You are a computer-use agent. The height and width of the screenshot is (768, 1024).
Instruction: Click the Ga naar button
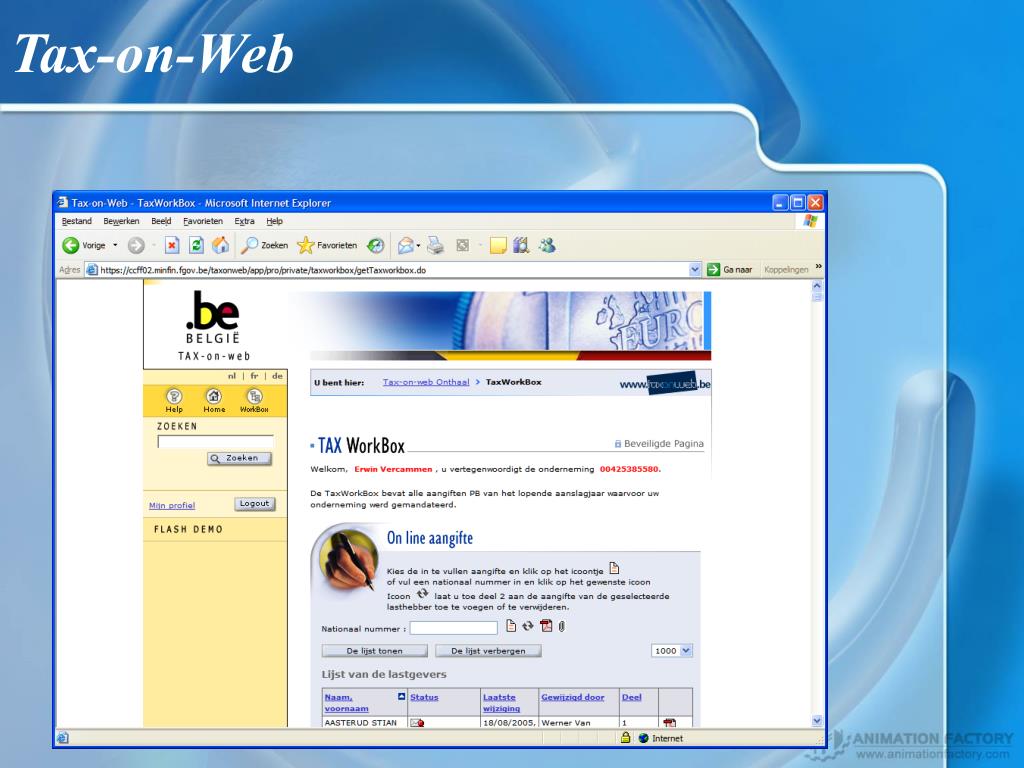coord(729,270)
